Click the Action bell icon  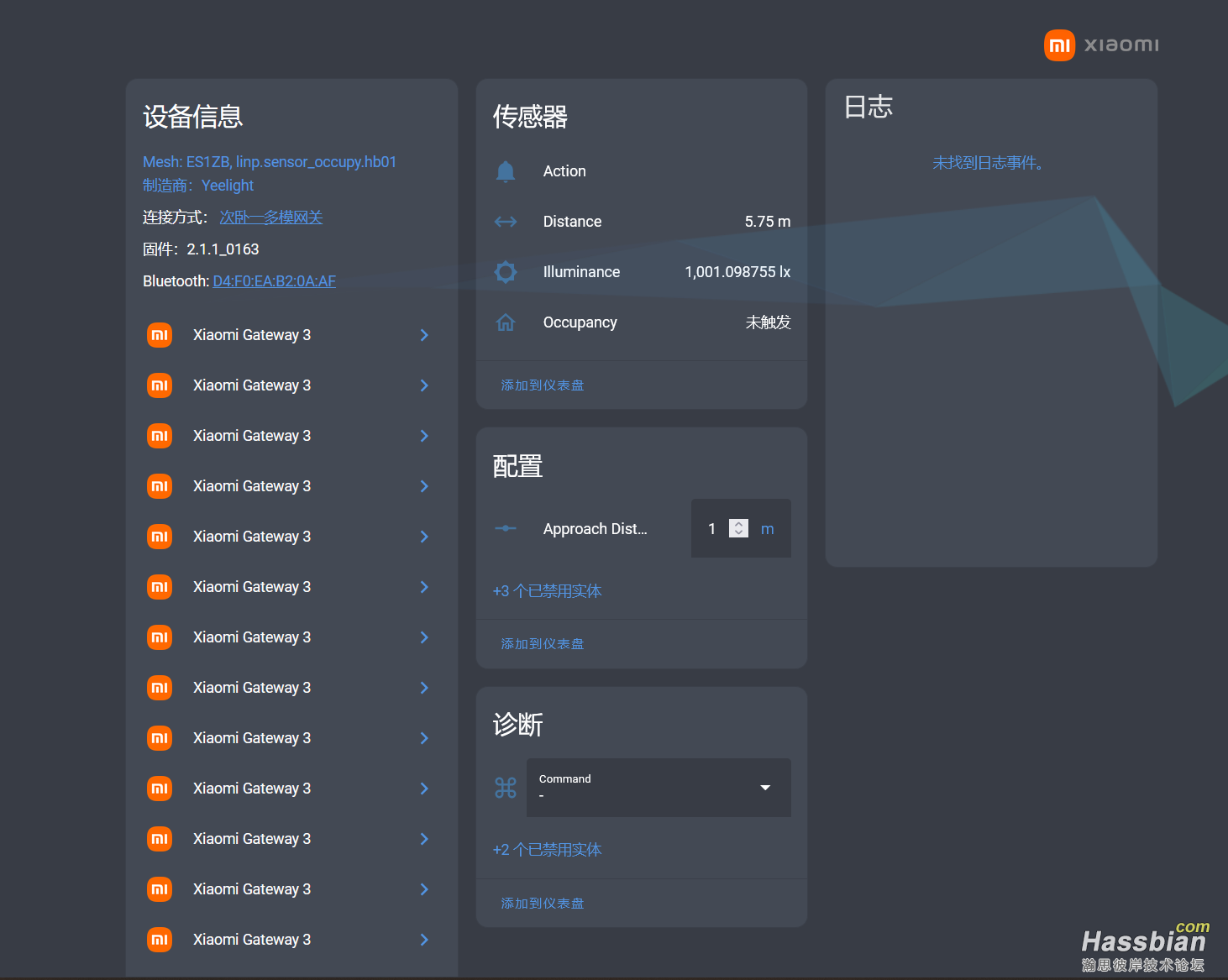(x=506, y=171)
